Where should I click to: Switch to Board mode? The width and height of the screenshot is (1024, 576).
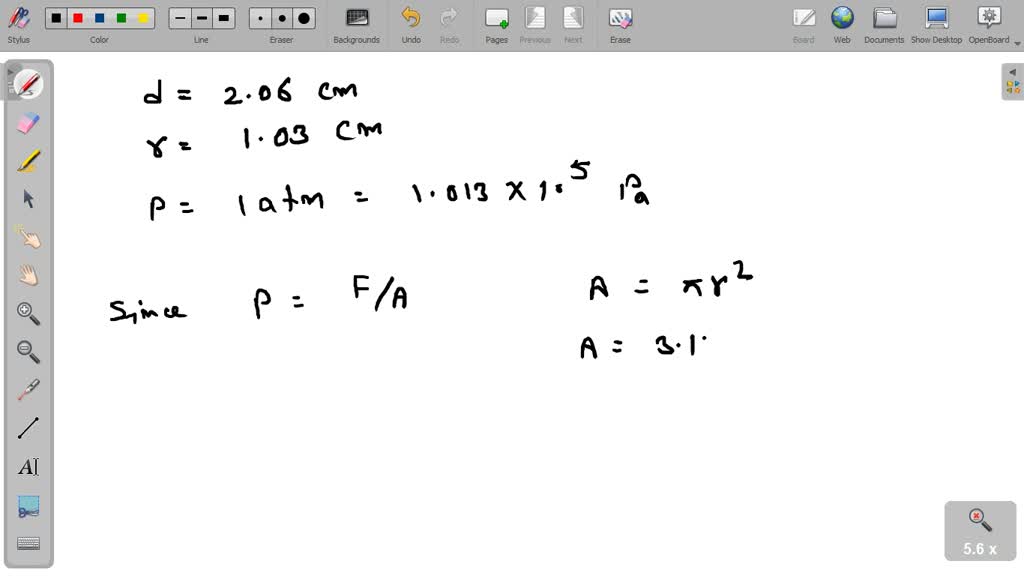803,25
